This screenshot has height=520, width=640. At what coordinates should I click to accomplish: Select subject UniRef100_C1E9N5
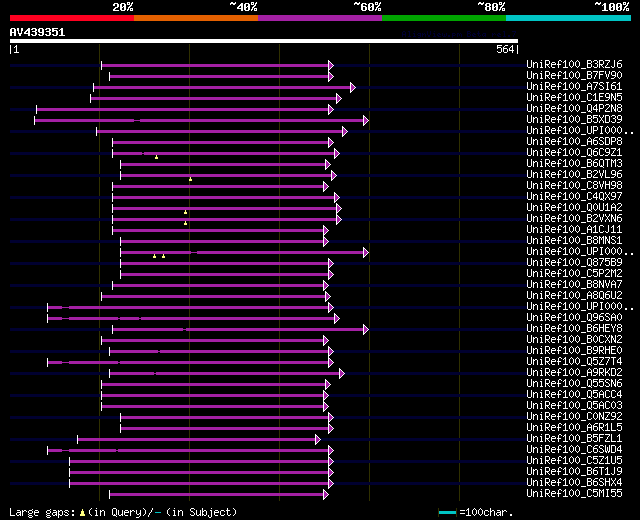click(x=574, y=98)
